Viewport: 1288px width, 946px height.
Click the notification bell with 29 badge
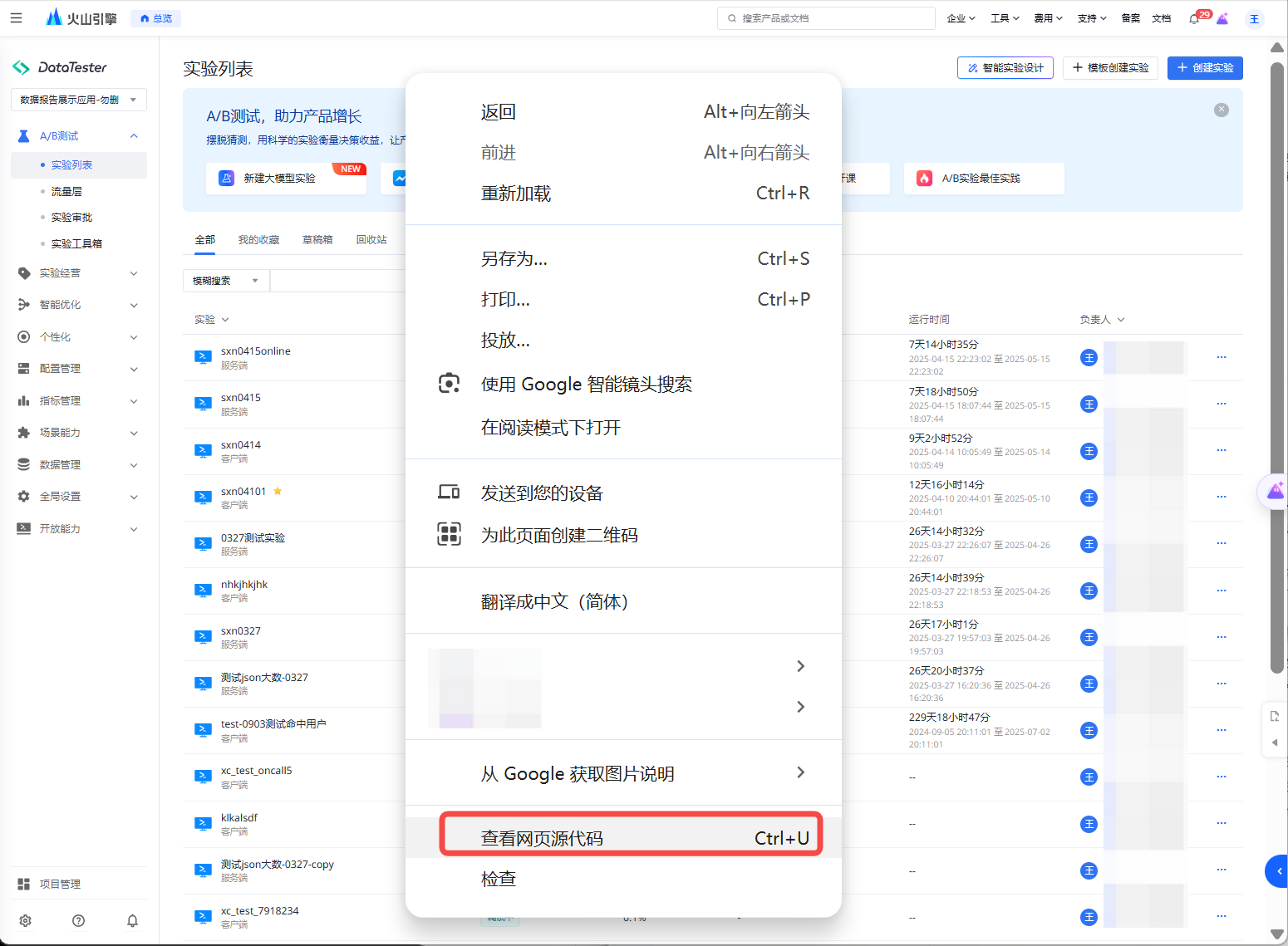pyautogui.click(x=1194, y=18)
